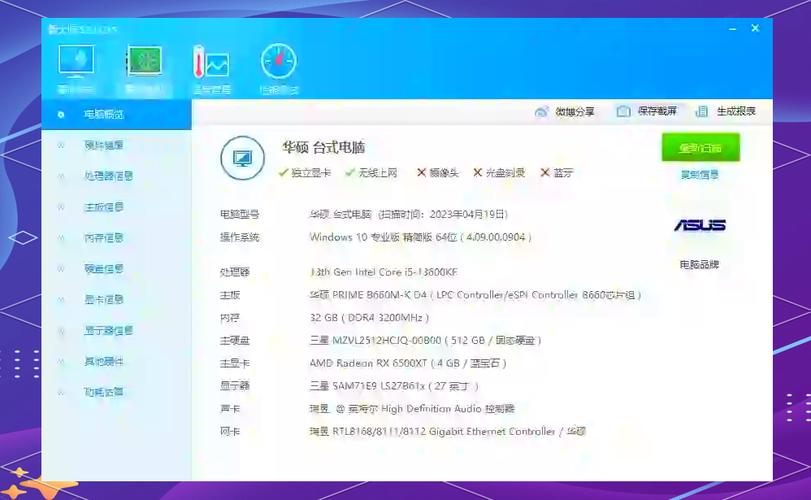This screenshot has width=811, height=500.
Task: Click the 生成报表 report icon
Action: 703,112
